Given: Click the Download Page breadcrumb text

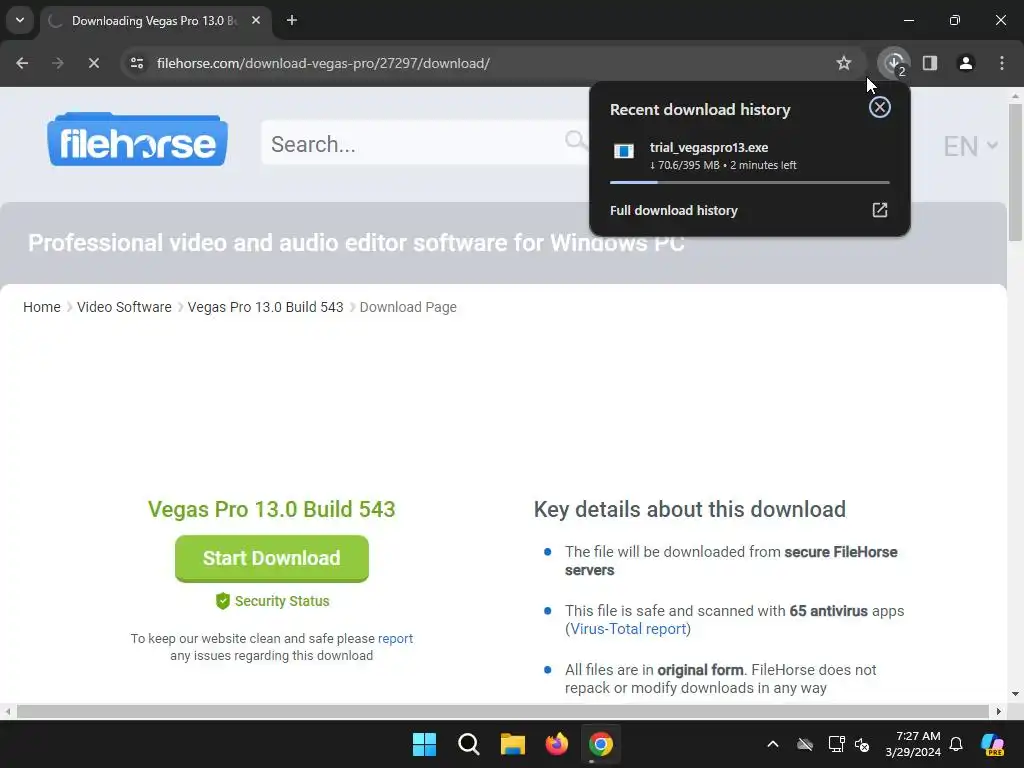Looking at the screenshot, I should [408, 307].
